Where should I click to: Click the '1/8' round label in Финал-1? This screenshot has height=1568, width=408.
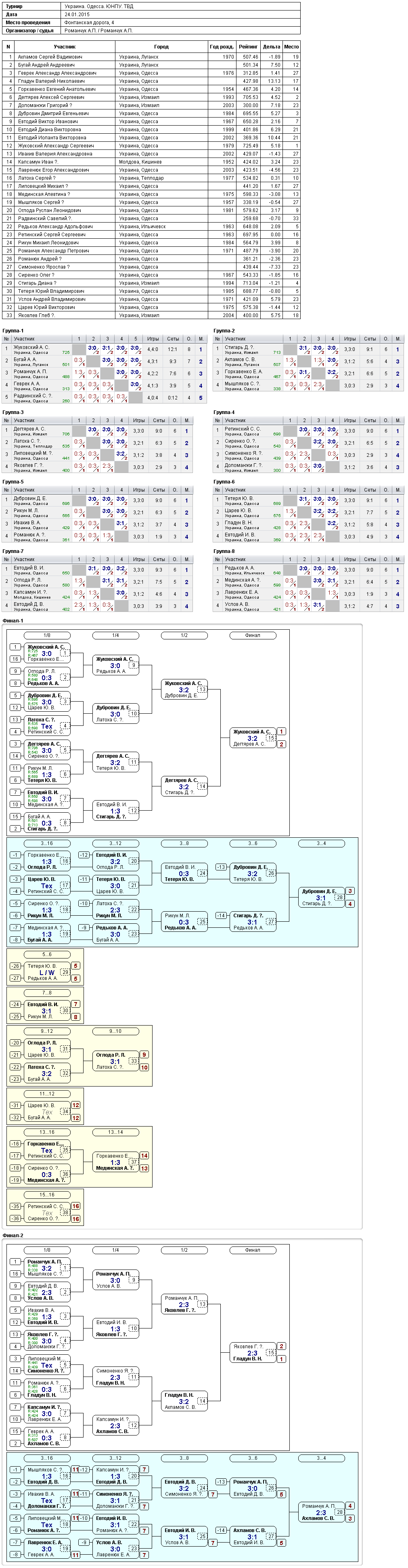coord(47,635)
